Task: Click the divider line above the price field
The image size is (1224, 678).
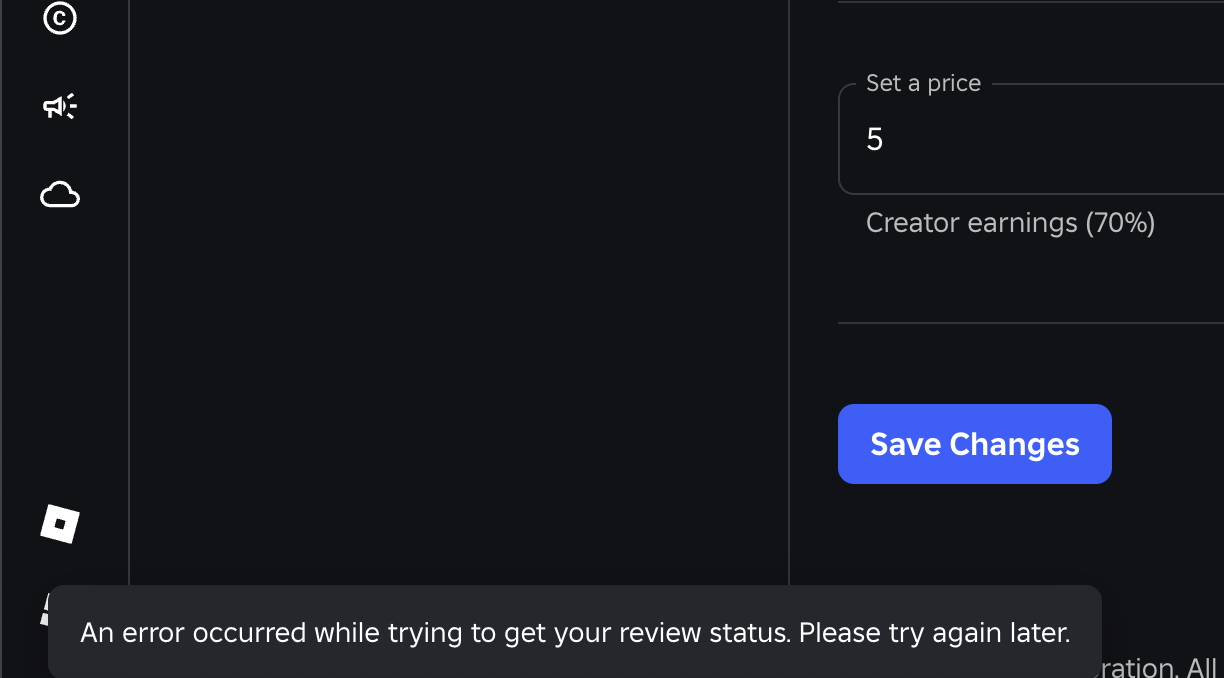Action: 1031,2
